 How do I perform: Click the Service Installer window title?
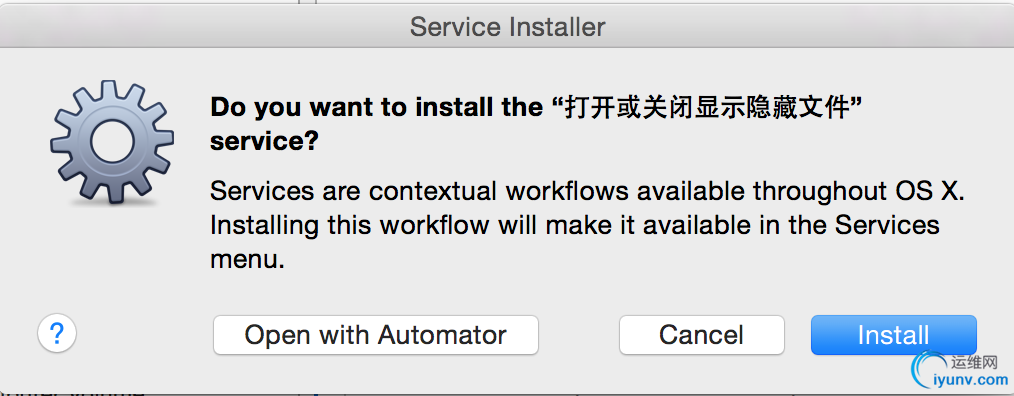(x=508, y=27)
